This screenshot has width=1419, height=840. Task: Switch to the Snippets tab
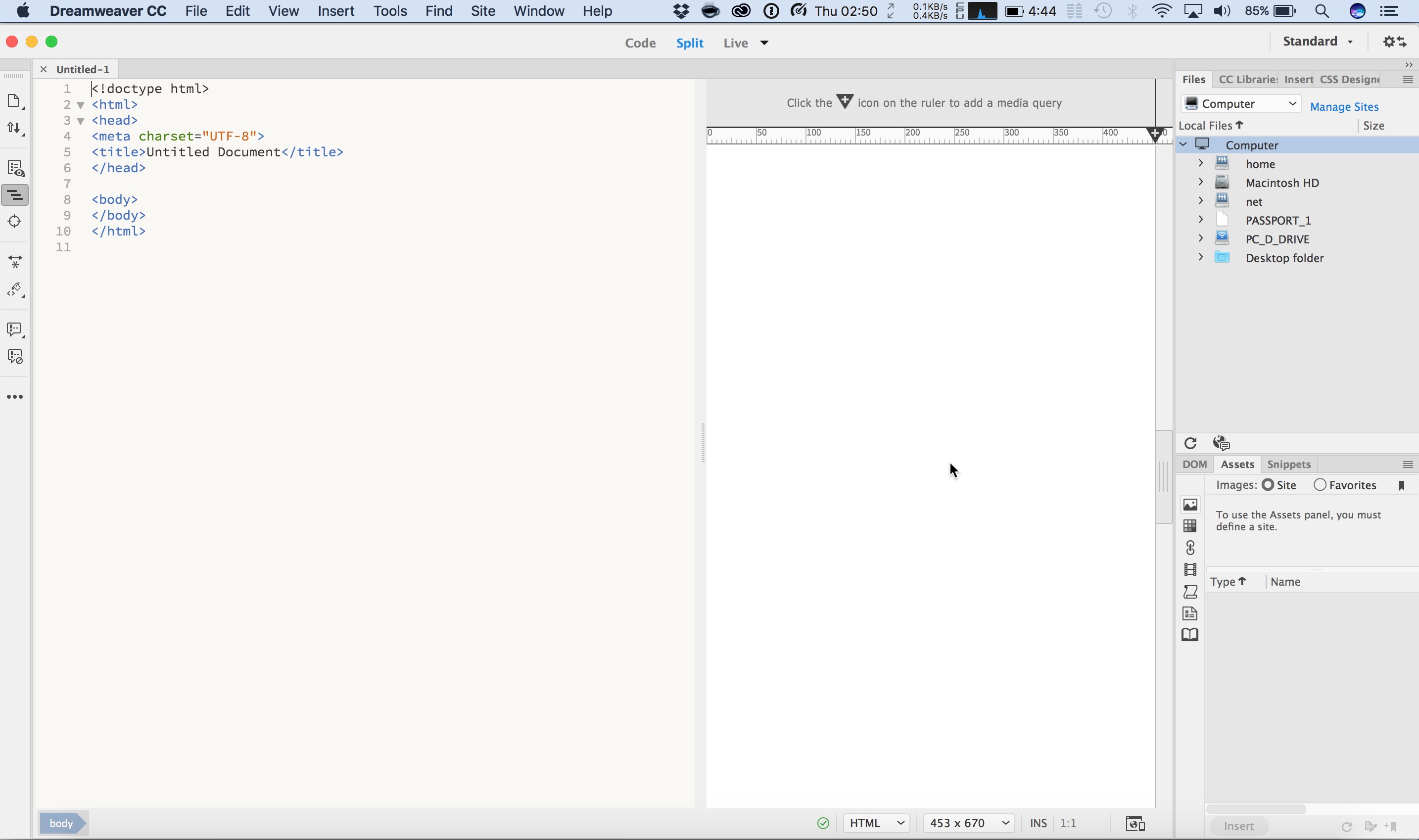[x=1289, y=464]
